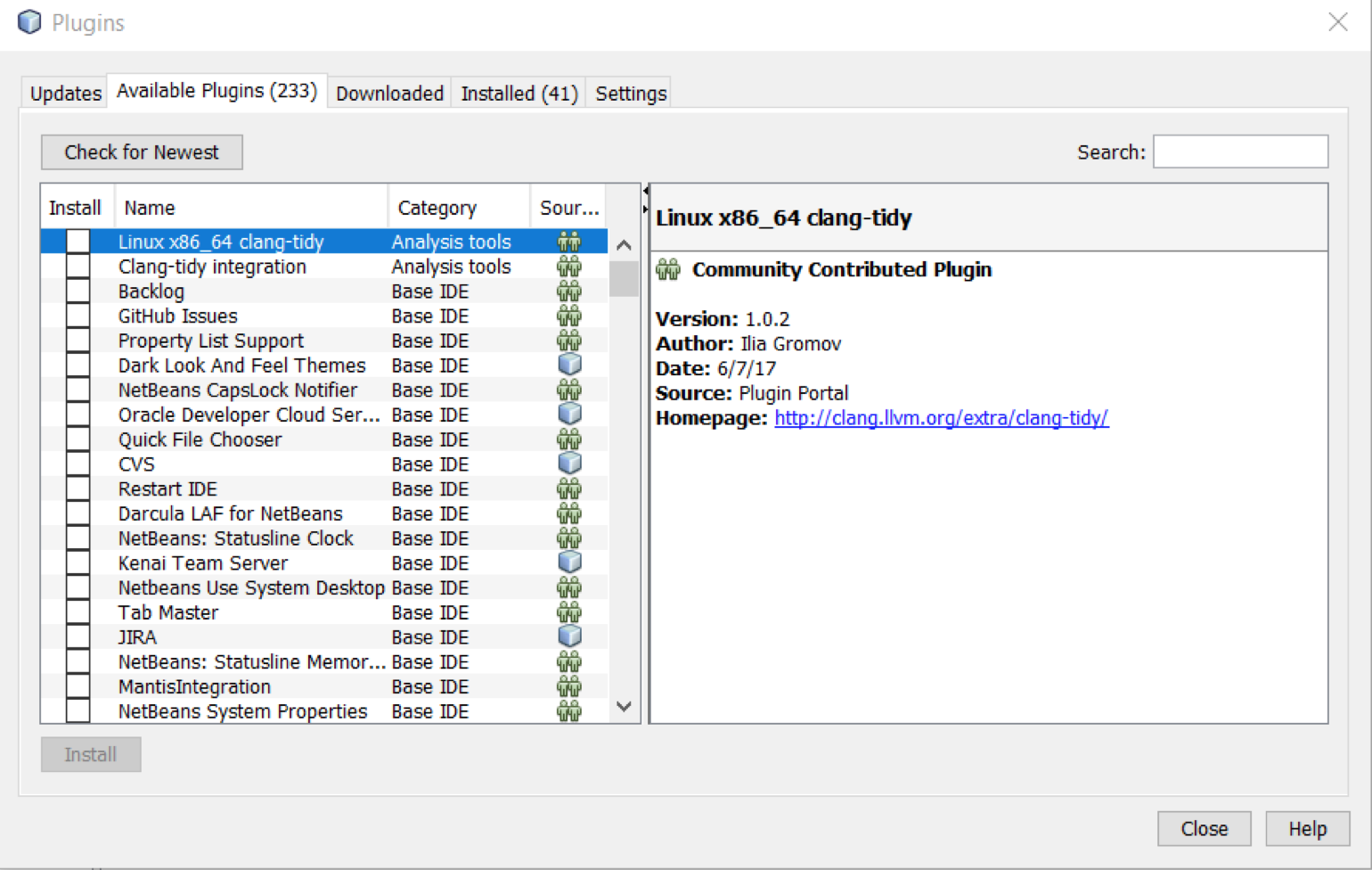
Task: Check the CVS plugin install box
Action: click(x=78, y=464)
